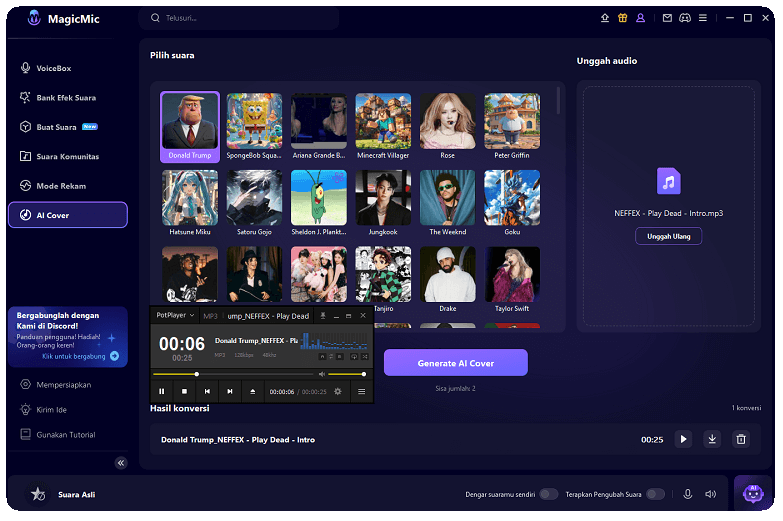Screen dimensions: 783x521
Task: Pin PotPlayer window on top
Action: (x=323, y=316)
